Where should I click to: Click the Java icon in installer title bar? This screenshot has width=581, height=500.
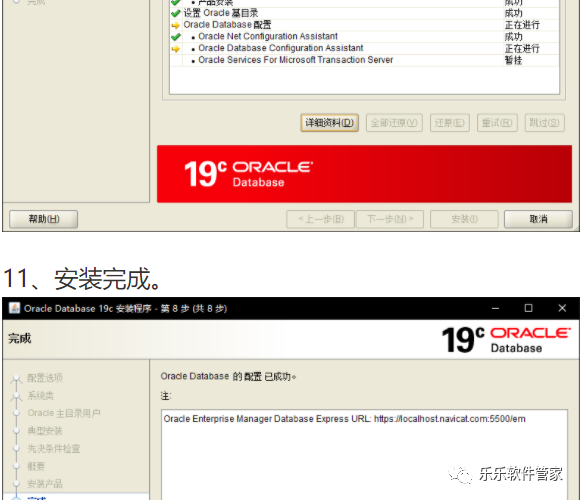14,308
